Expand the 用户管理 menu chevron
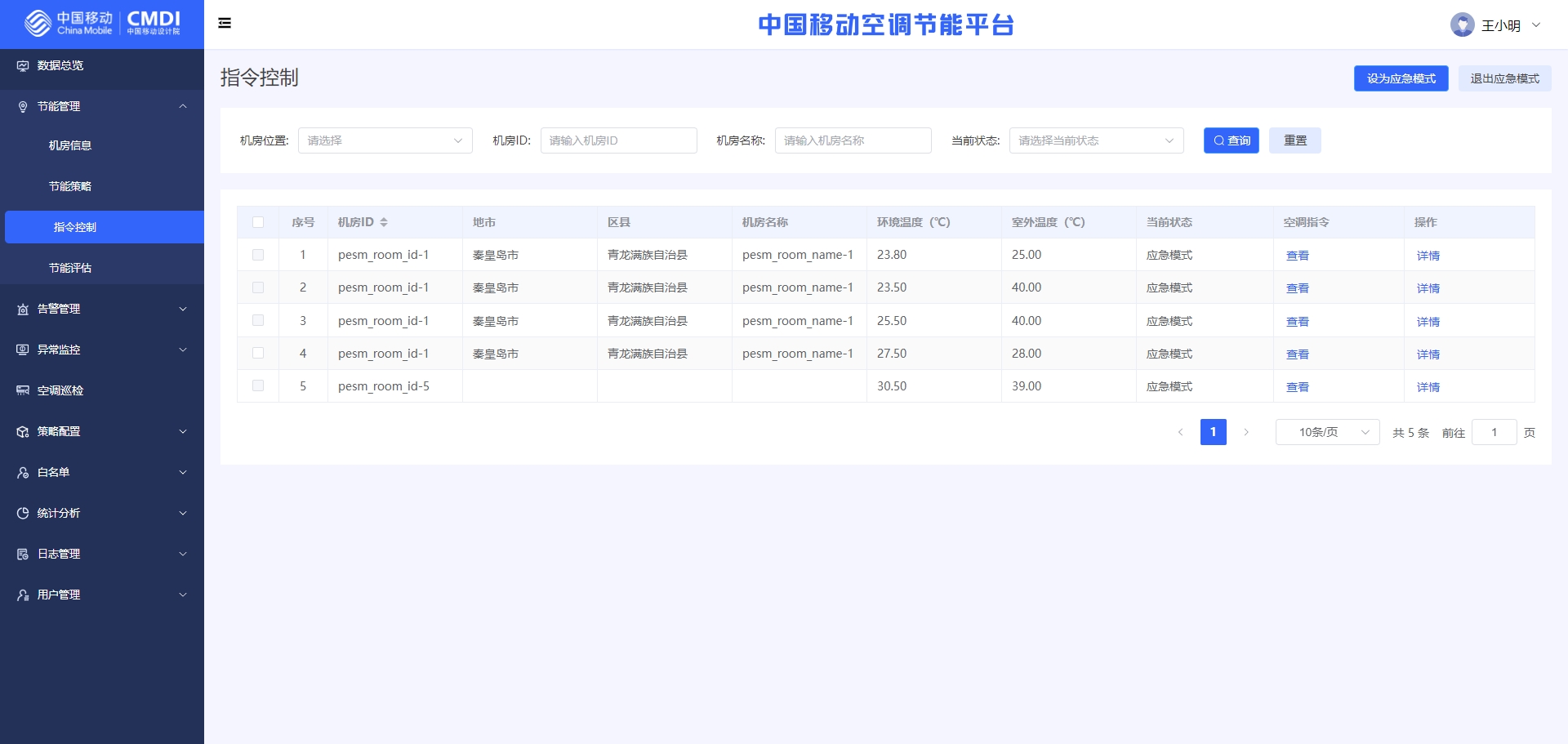 tap(183, 595)
